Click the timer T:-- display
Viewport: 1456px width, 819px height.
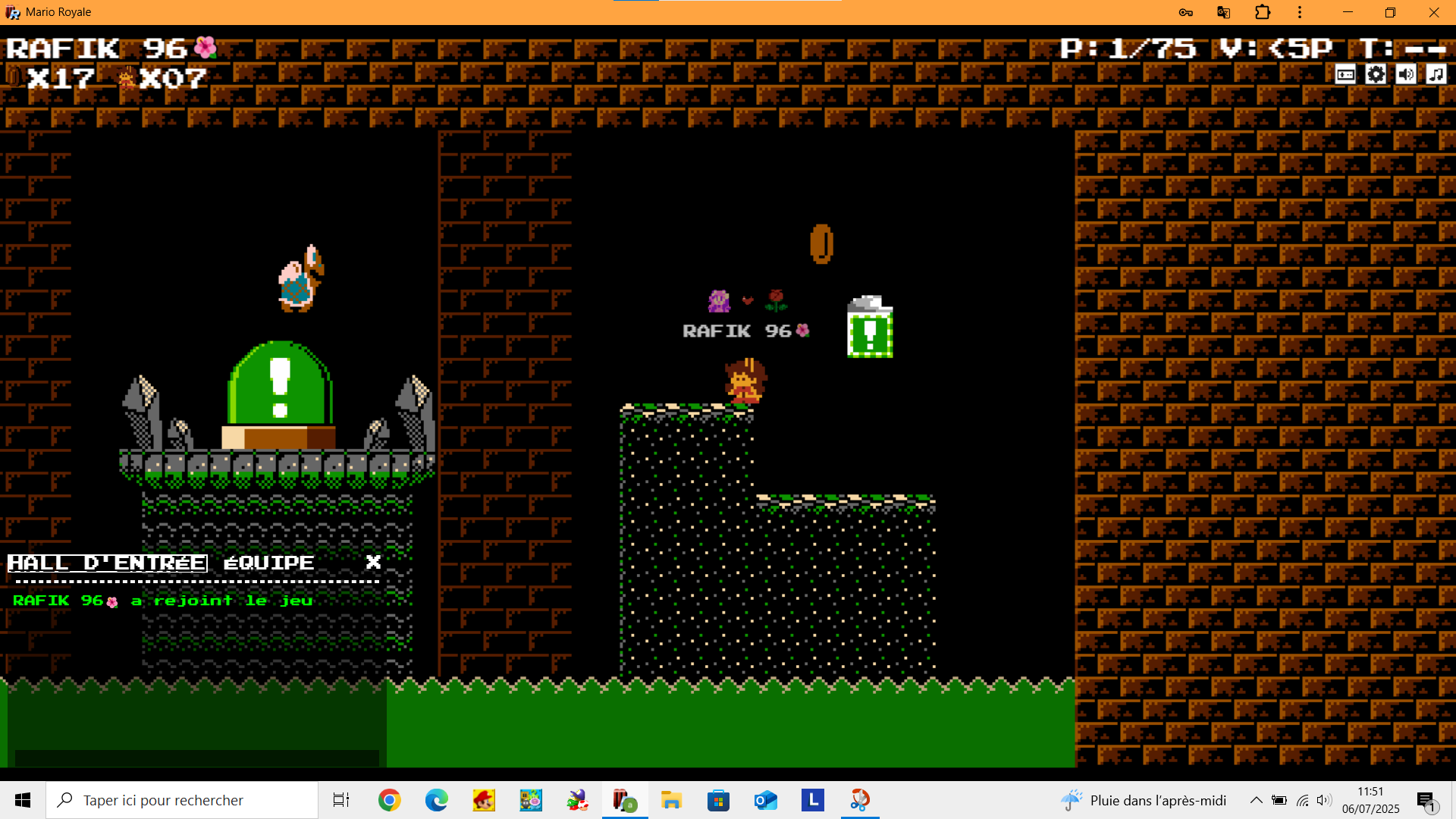[x=1404, y=49]
